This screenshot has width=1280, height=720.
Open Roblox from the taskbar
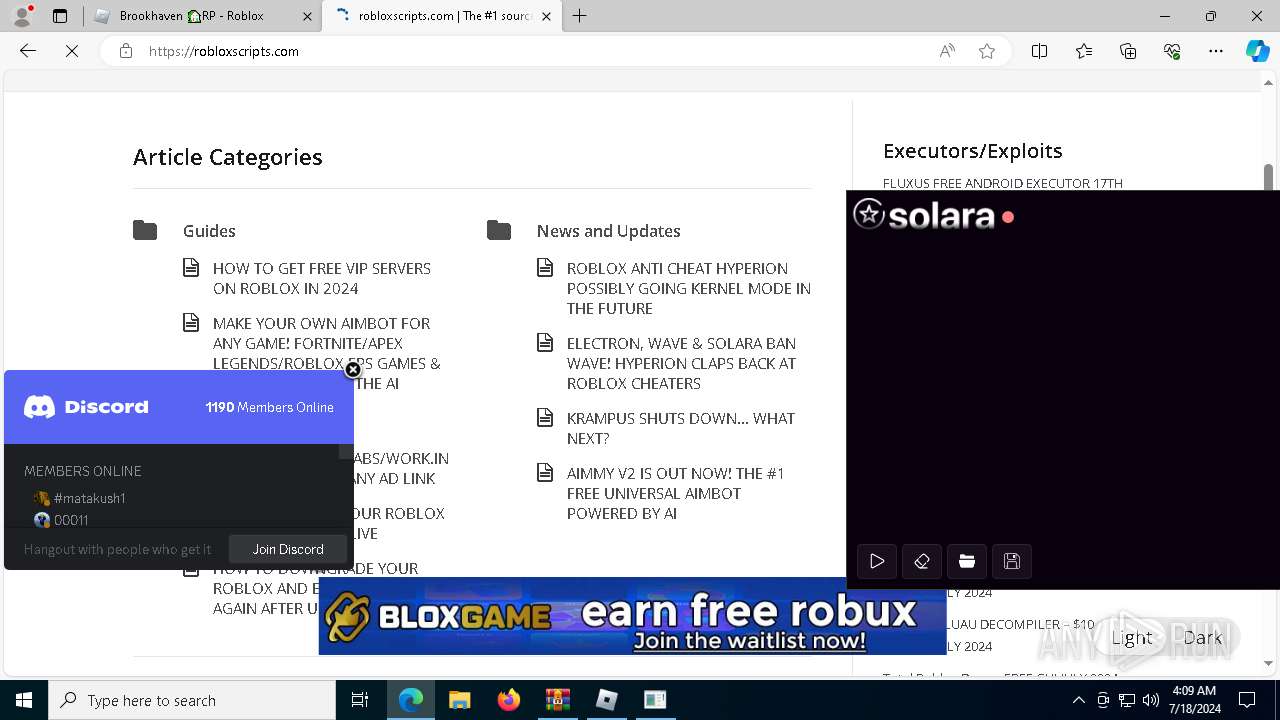point(606,700)
